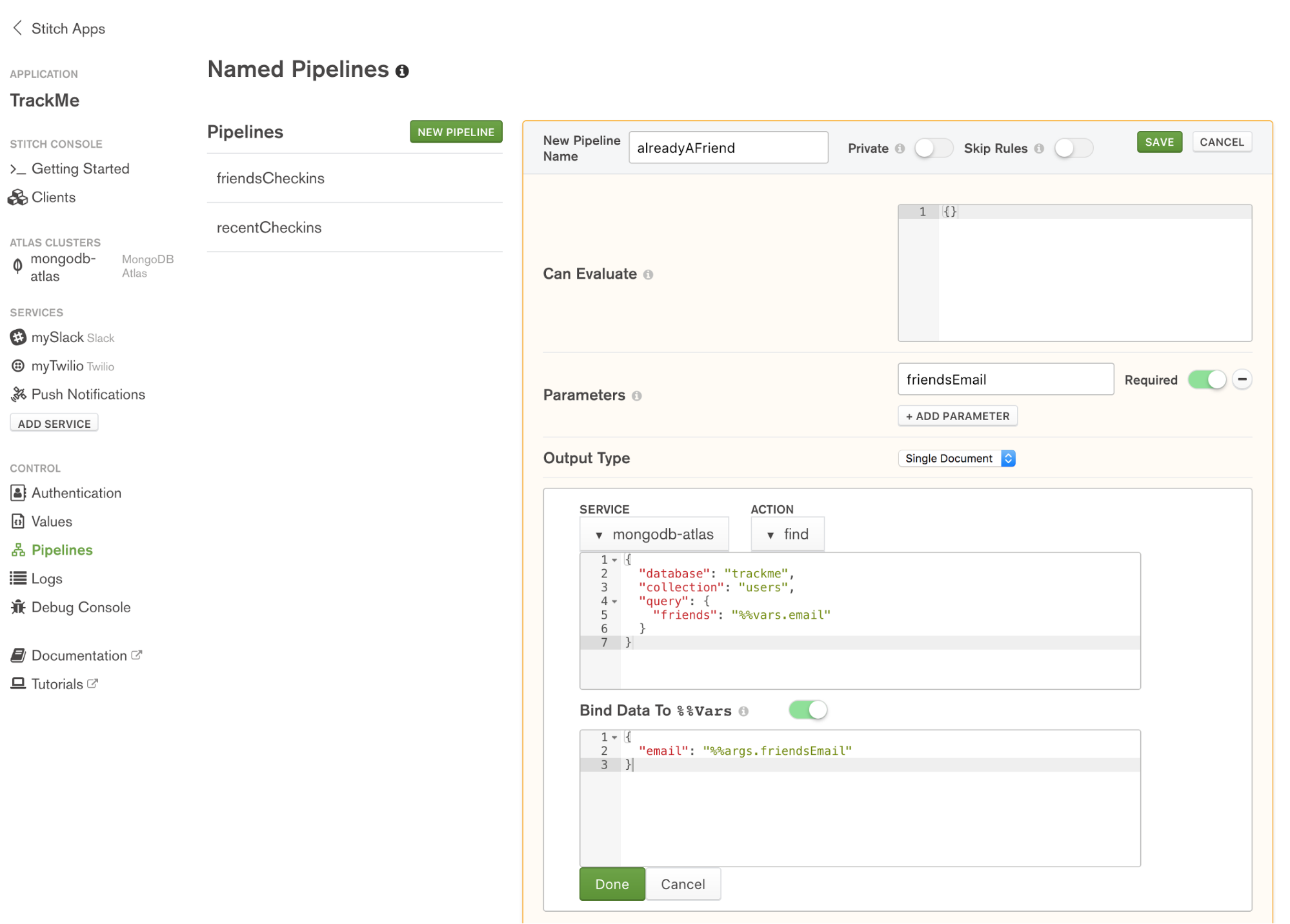1290x924 pixels.
Task: Open the mySlack service via its Slack icon
Action: click(x=17, y=337)
